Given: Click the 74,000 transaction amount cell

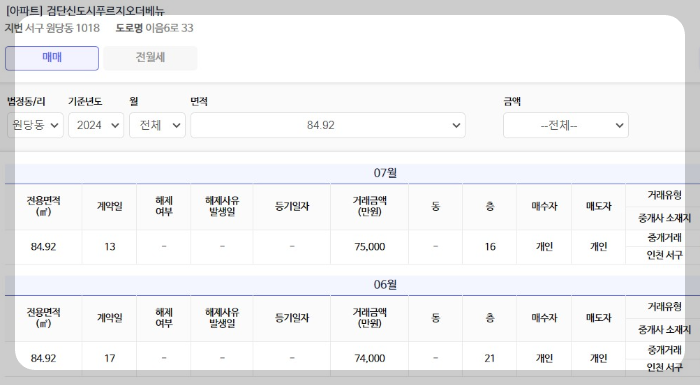Looking at the screenshot, I should pos(370,358).
